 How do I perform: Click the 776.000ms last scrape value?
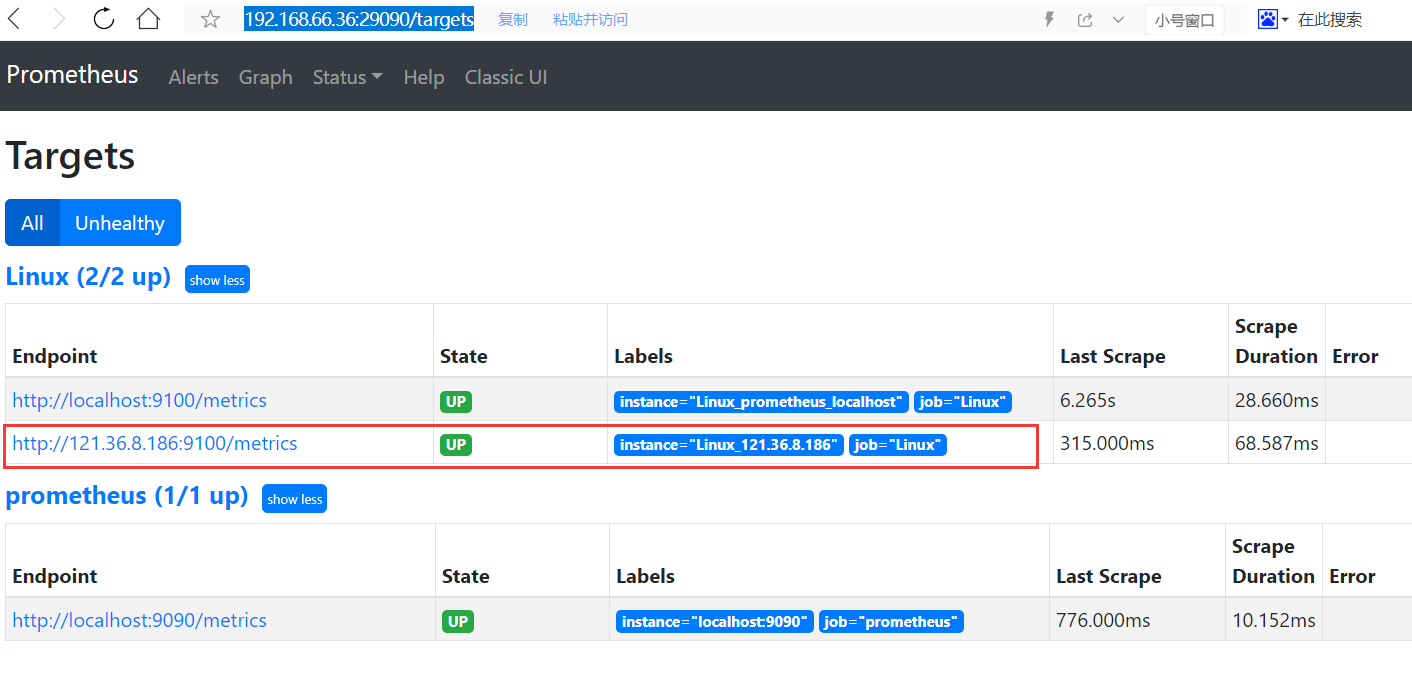click(1105, 621)
